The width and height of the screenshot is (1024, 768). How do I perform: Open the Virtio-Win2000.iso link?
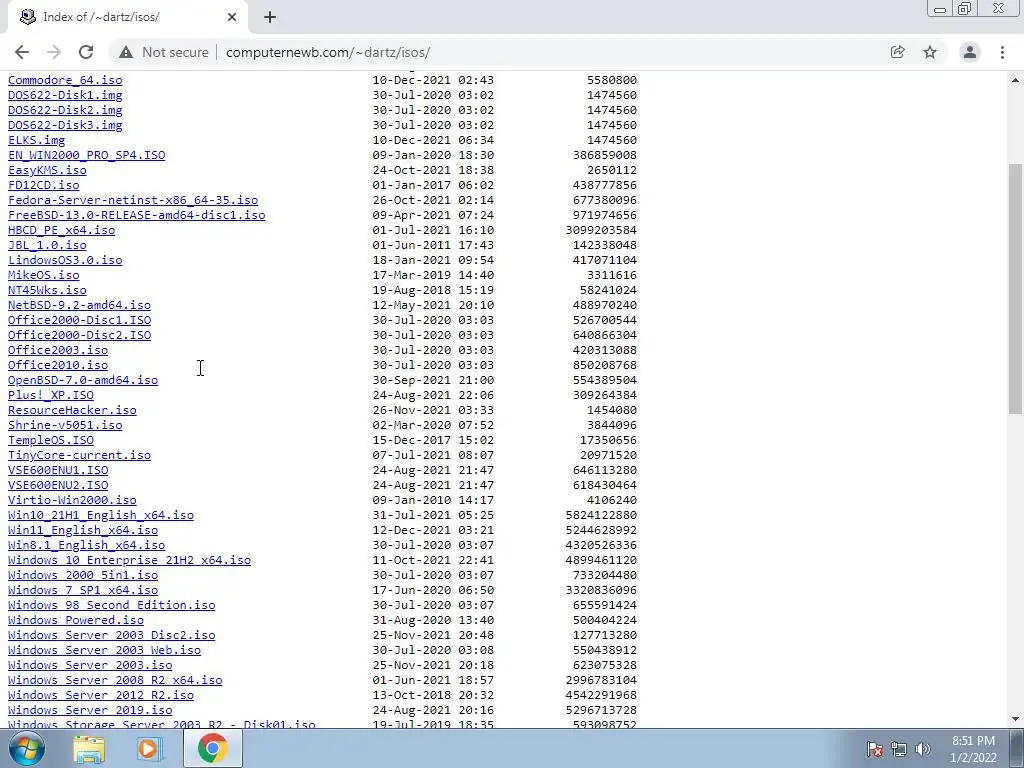tap(72, 500)
